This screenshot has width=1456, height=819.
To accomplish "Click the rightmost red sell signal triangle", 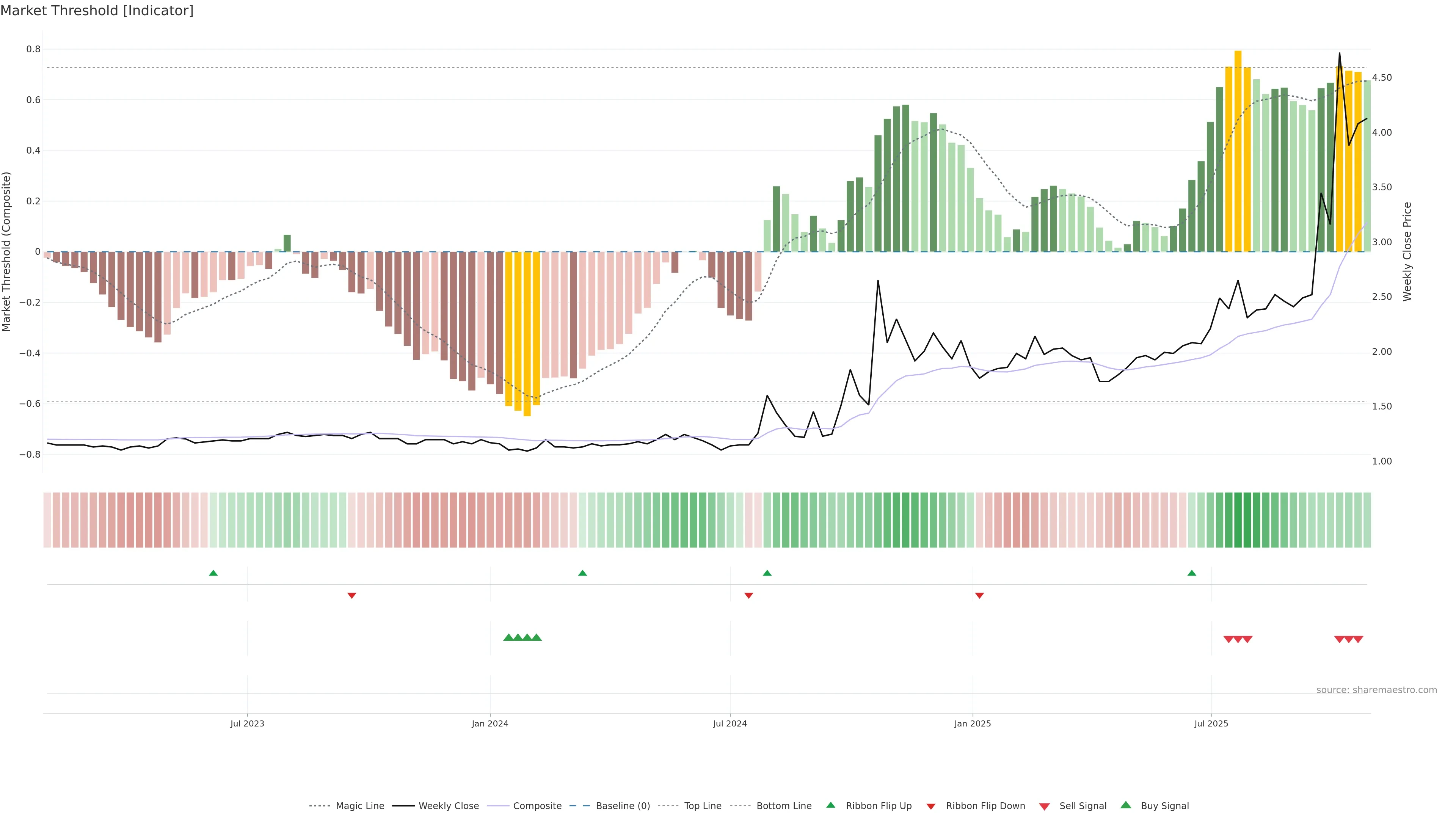I will 1358,639.
